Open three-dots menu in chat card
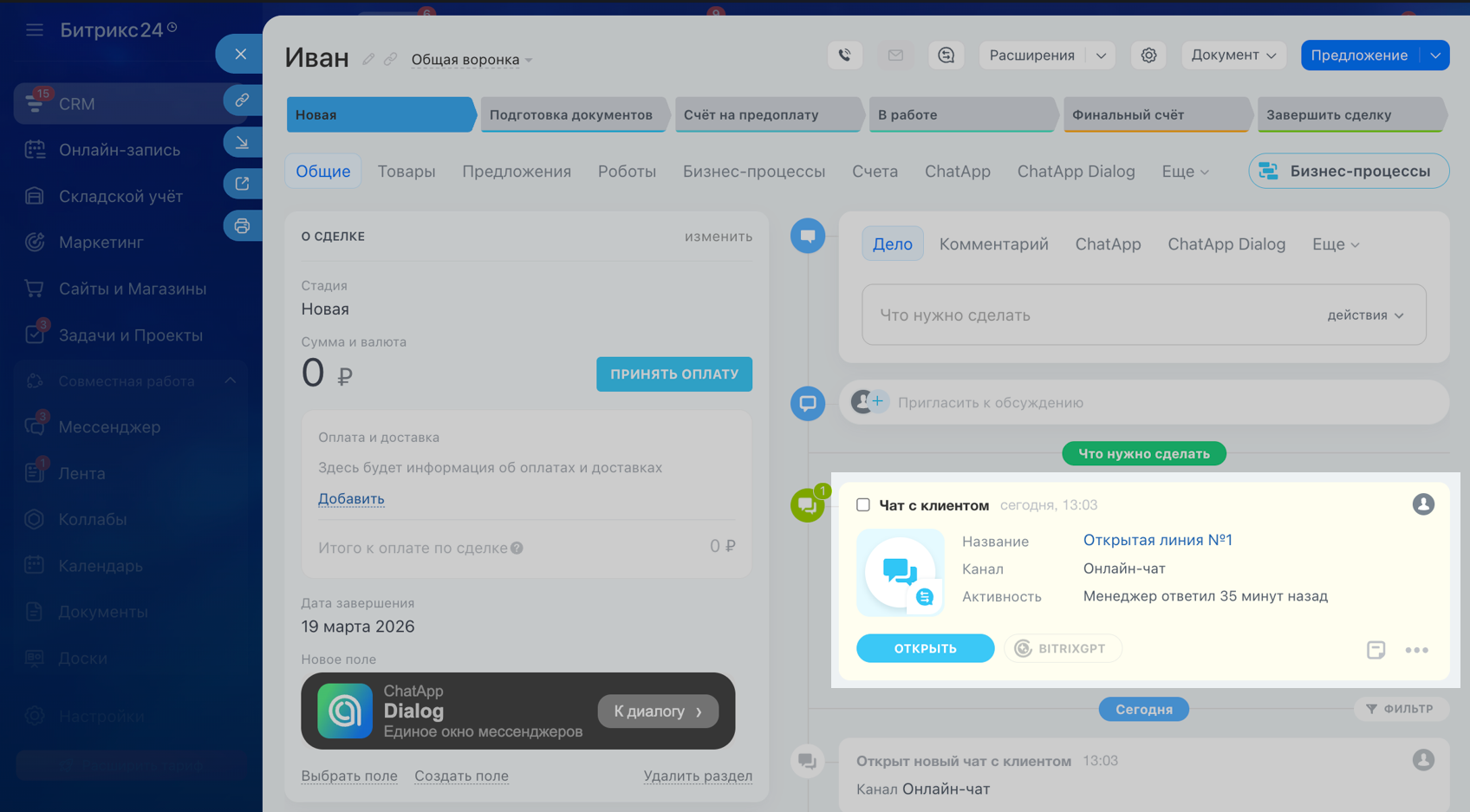Viewport: 1470px width, 812px height. (1416, 650)
